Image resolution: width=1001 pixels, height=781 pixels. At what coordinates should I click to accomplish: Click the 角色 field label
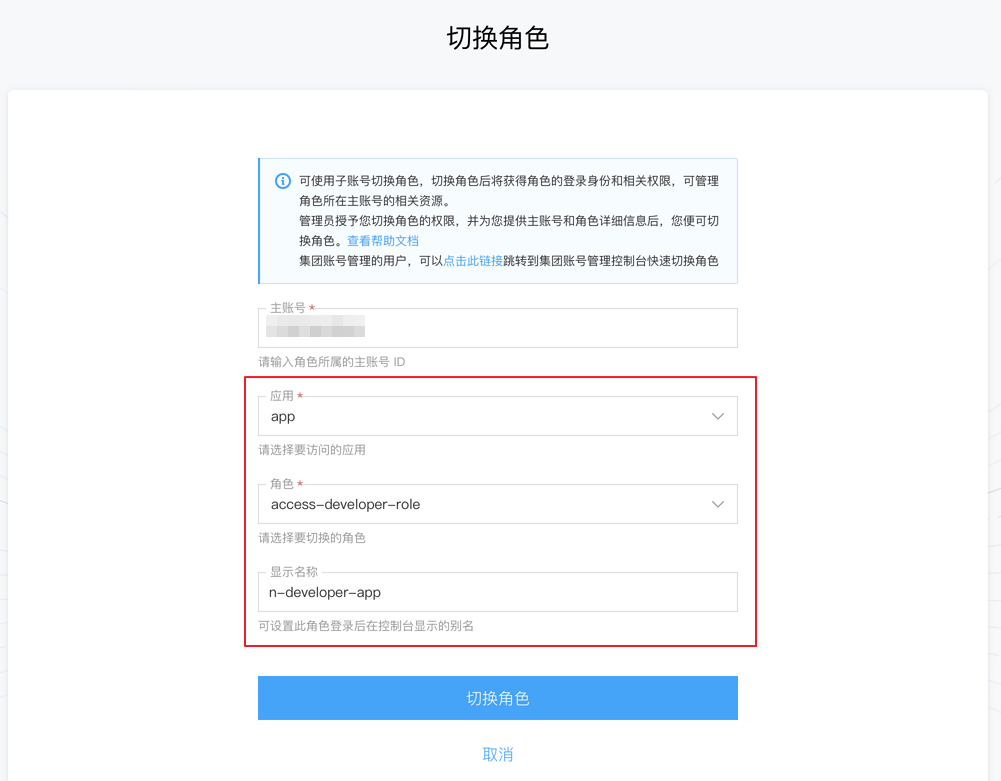(x=282, y=484)
